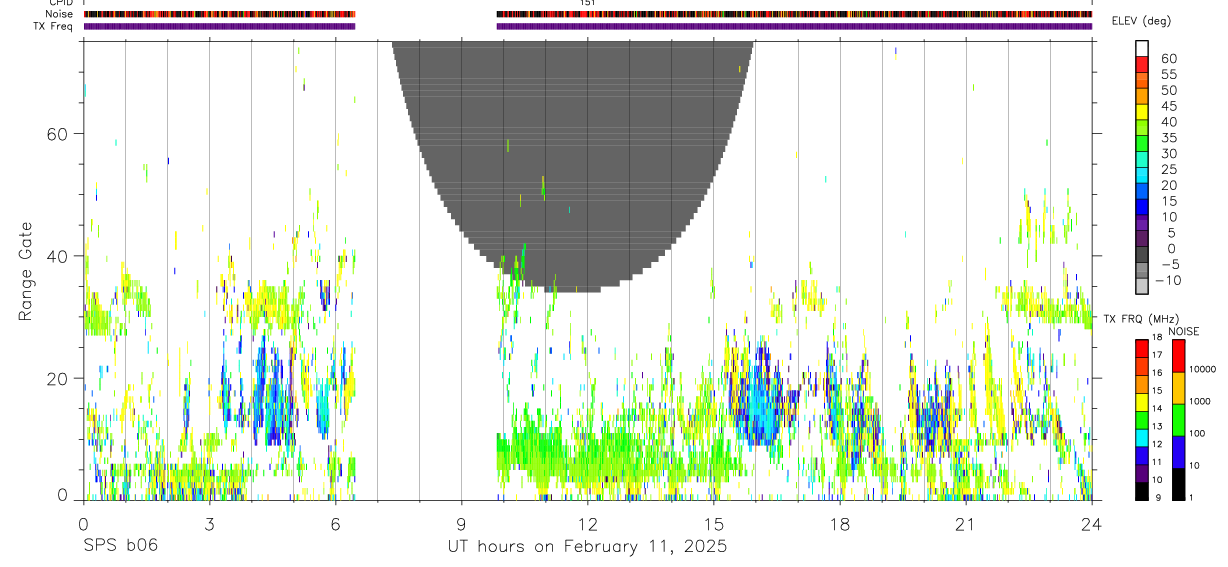Image resolution: width=1228 pixels, height=567 pixels.
Task: Pick the green swatch in TX FRQ colorbar
Action: click(x=1142, y=419)
